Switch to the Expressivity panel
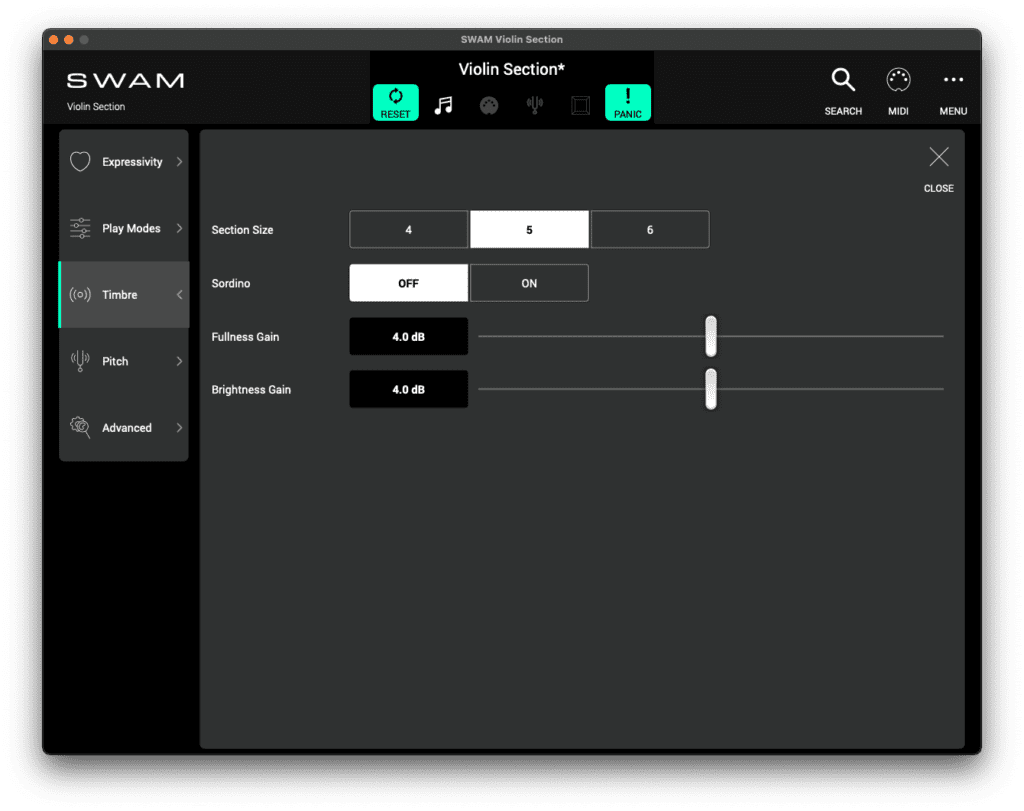The height and width of the screenshot is (811, 1024). [x=123, y=161]
